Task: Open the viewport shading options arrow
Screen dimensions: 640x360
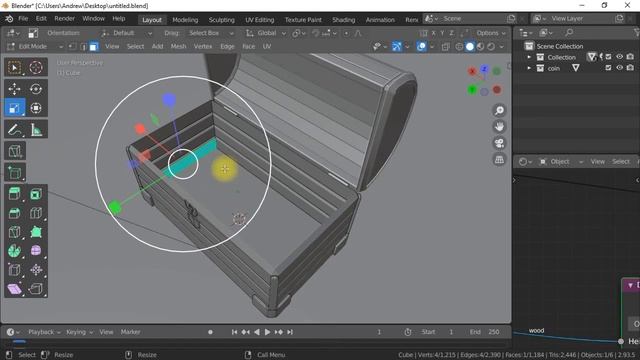Action: coord(502,47)
